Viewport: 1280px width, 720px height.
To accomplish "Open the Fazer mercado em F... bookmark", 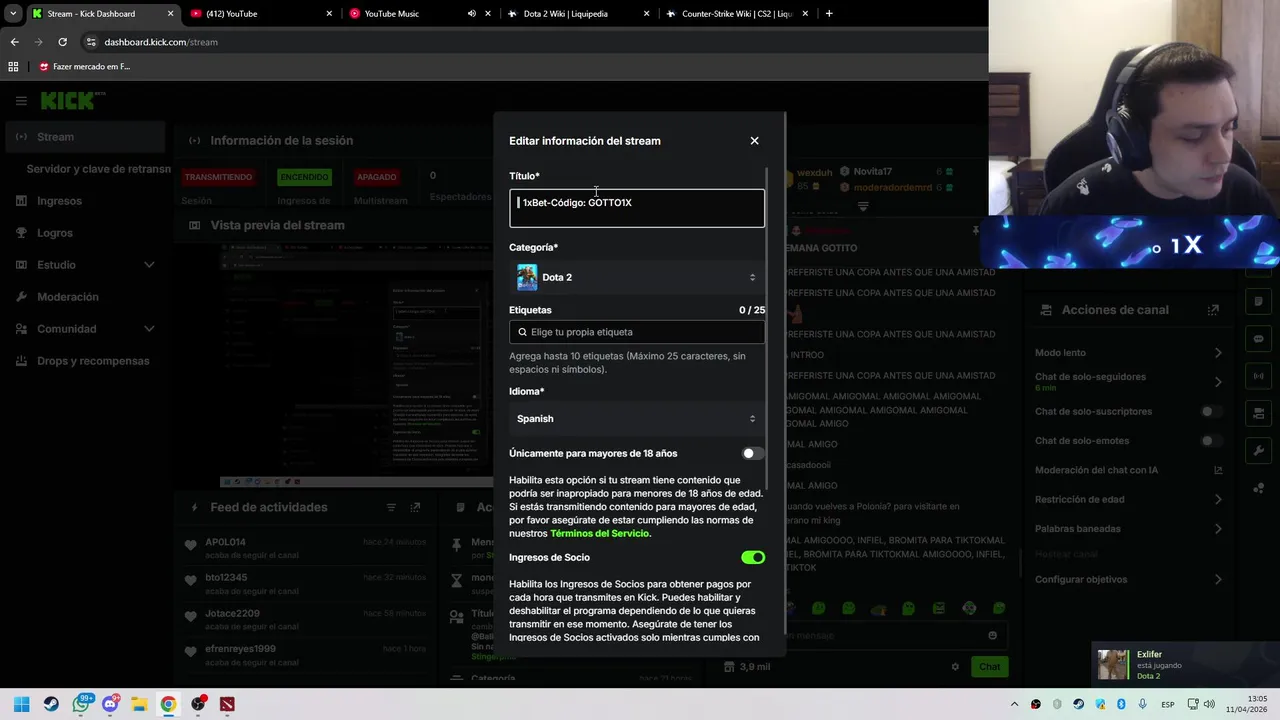I will point(84,66).
